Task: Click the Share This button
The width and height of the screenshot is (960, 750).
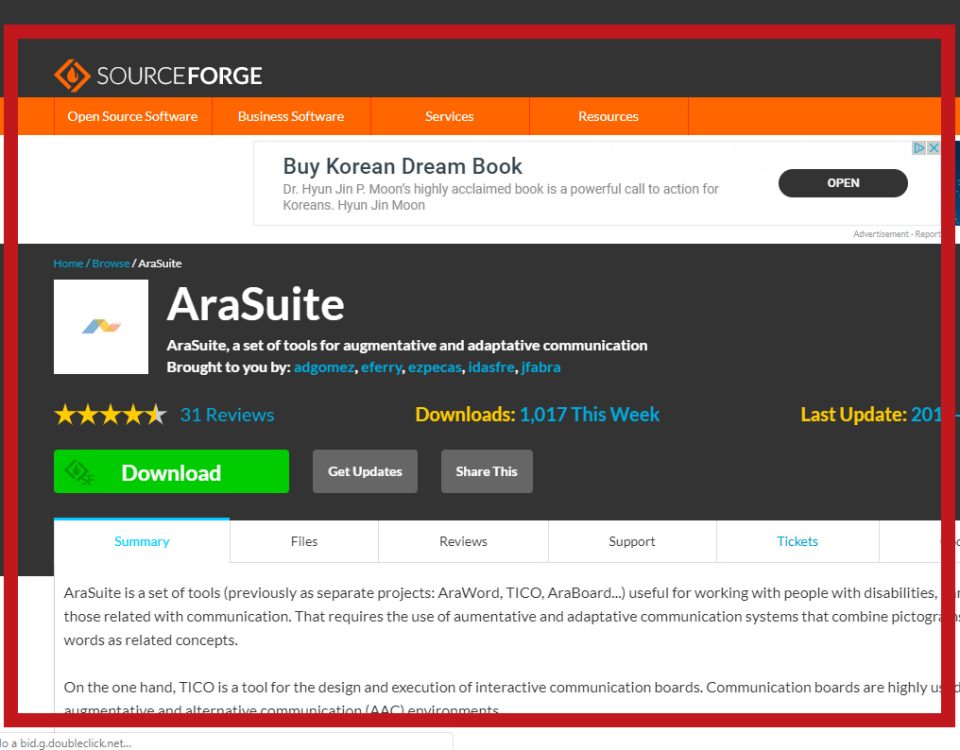Action: [x=487, y=471]
